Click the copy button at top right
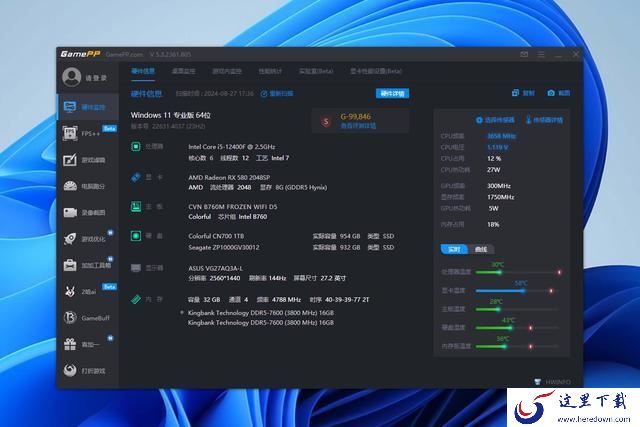The width and height of the screenshot is (640, 427). coord(523,93)
